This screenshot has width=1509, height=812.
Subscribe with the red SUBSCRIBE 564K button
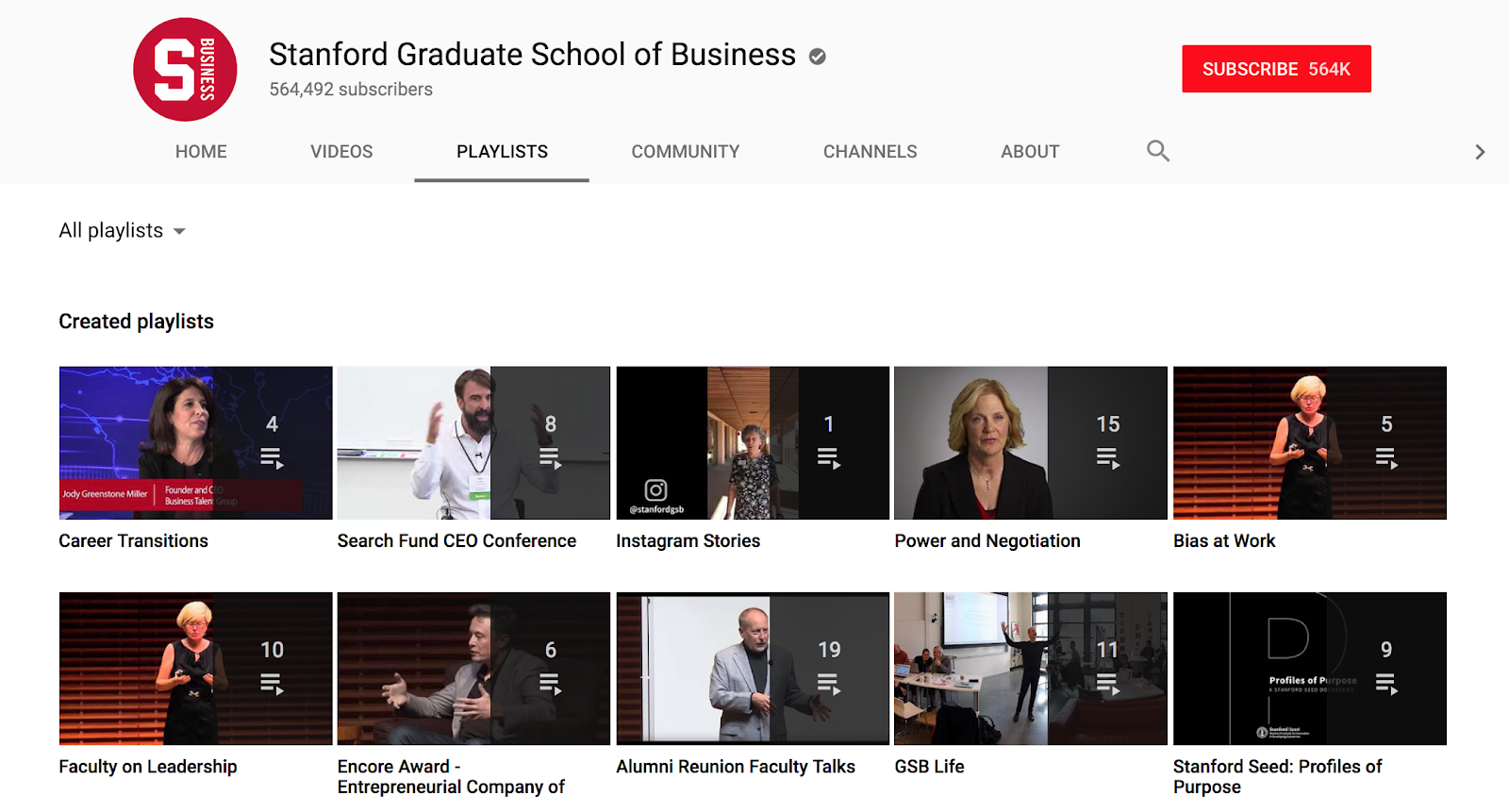click(1276, 69)
